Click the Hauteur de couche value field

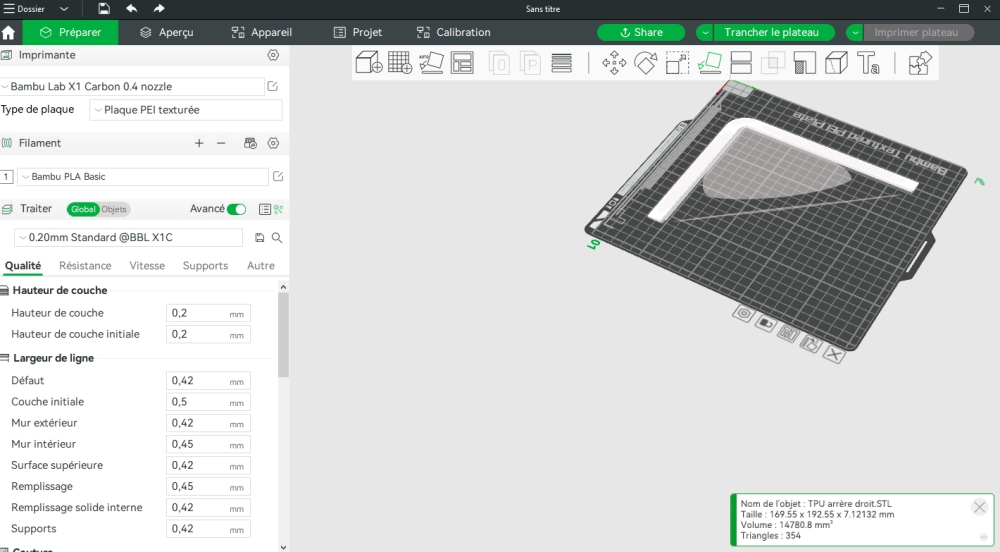coord(196,313)
